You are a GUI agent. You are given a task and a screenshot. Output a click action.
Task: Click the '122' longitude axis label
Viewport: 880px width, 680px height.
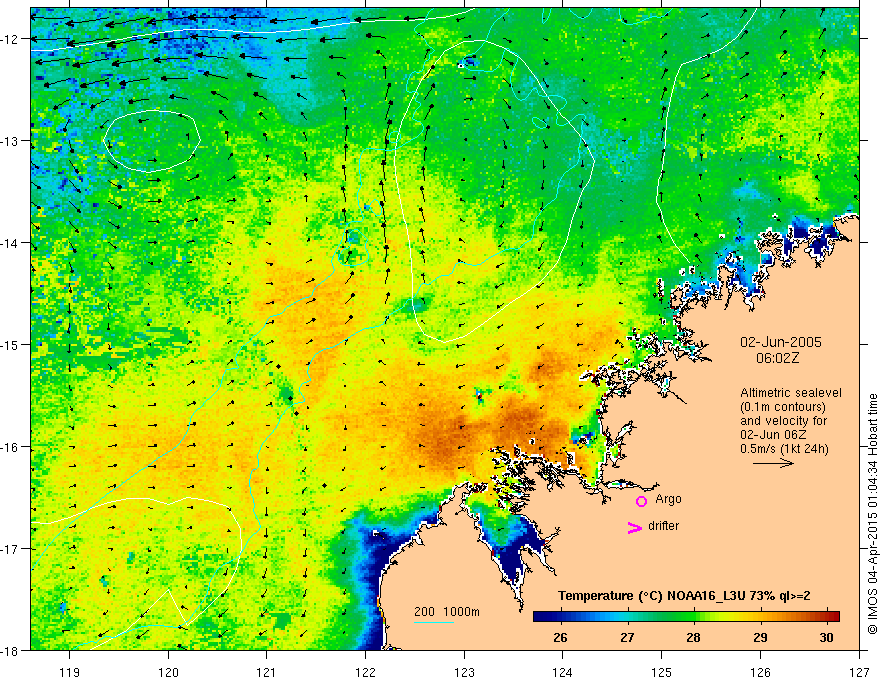coord(365,672)
